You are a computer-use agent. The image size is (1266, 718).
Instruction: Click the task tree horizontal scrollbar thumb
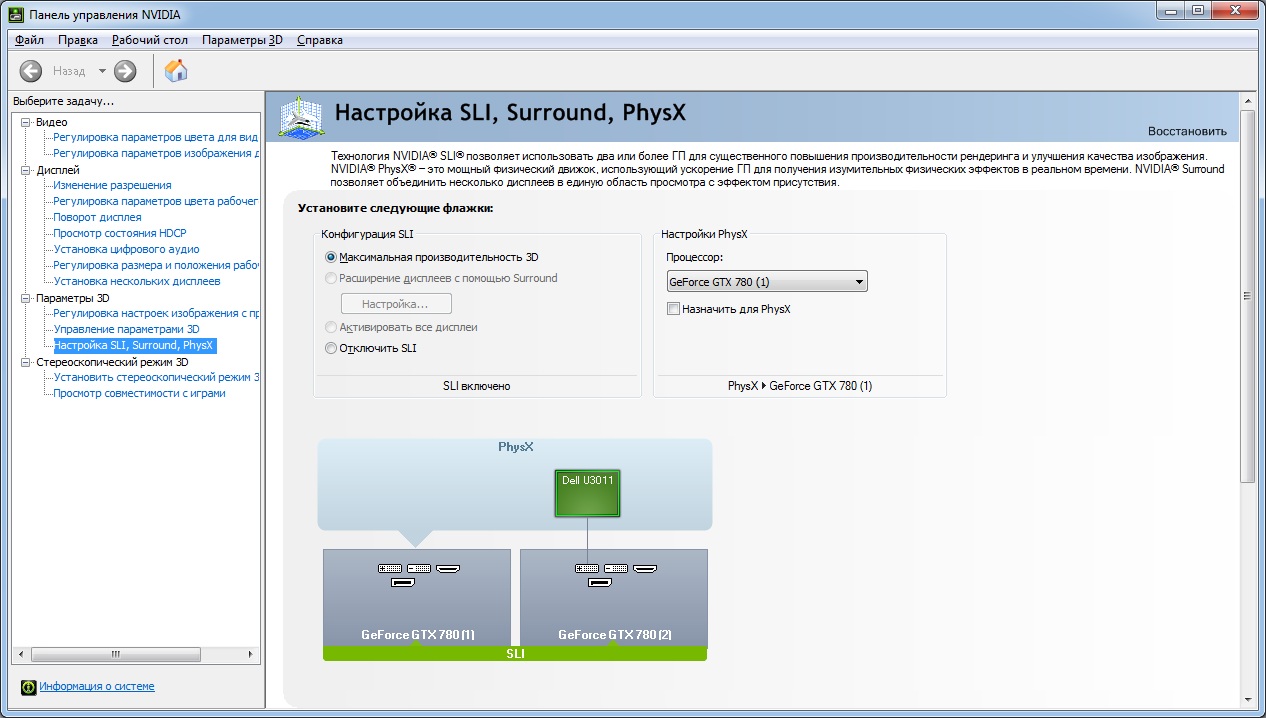coord(115,654)
